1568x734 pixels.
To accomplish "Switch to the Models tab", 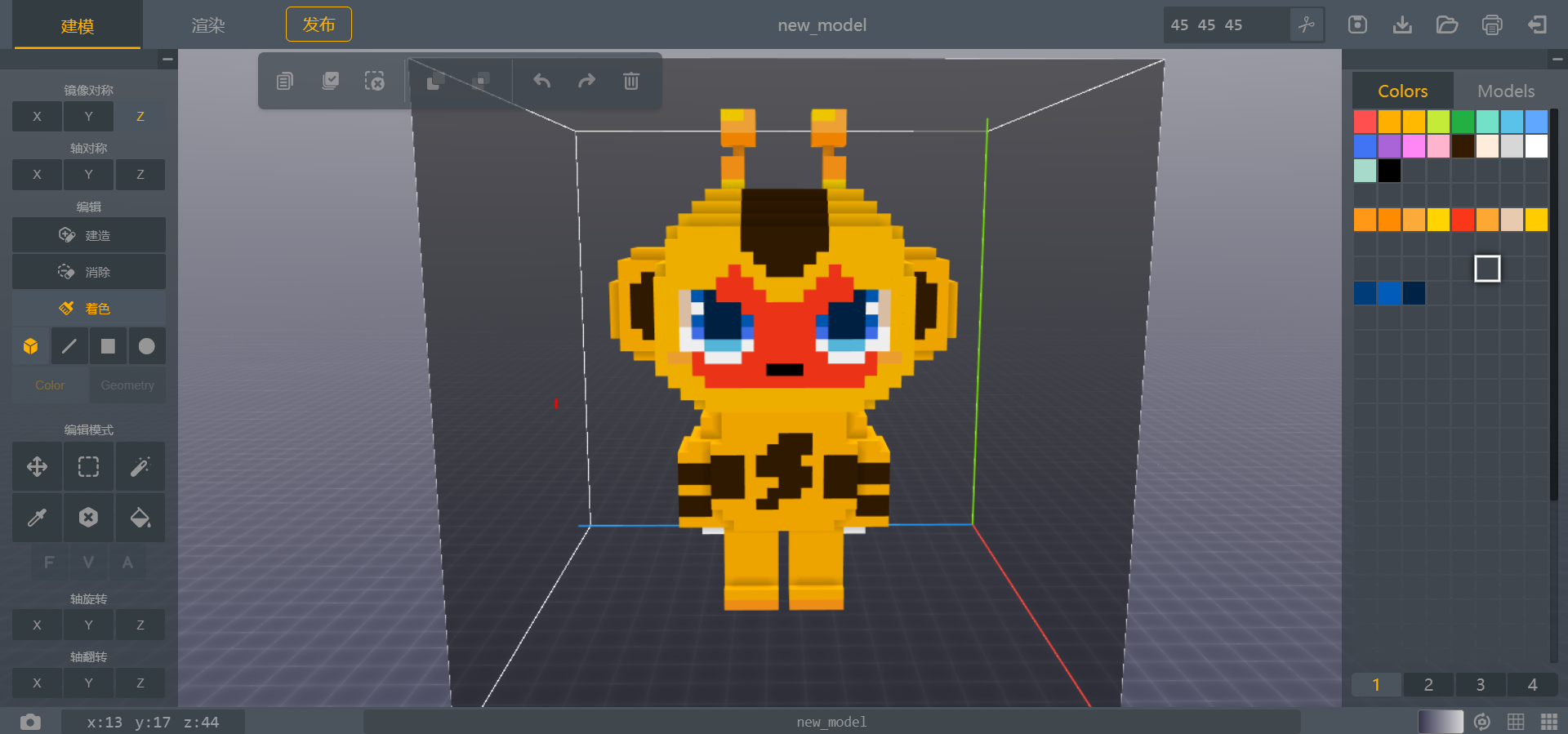I will pyautogui.click(x=1506, y=91).
